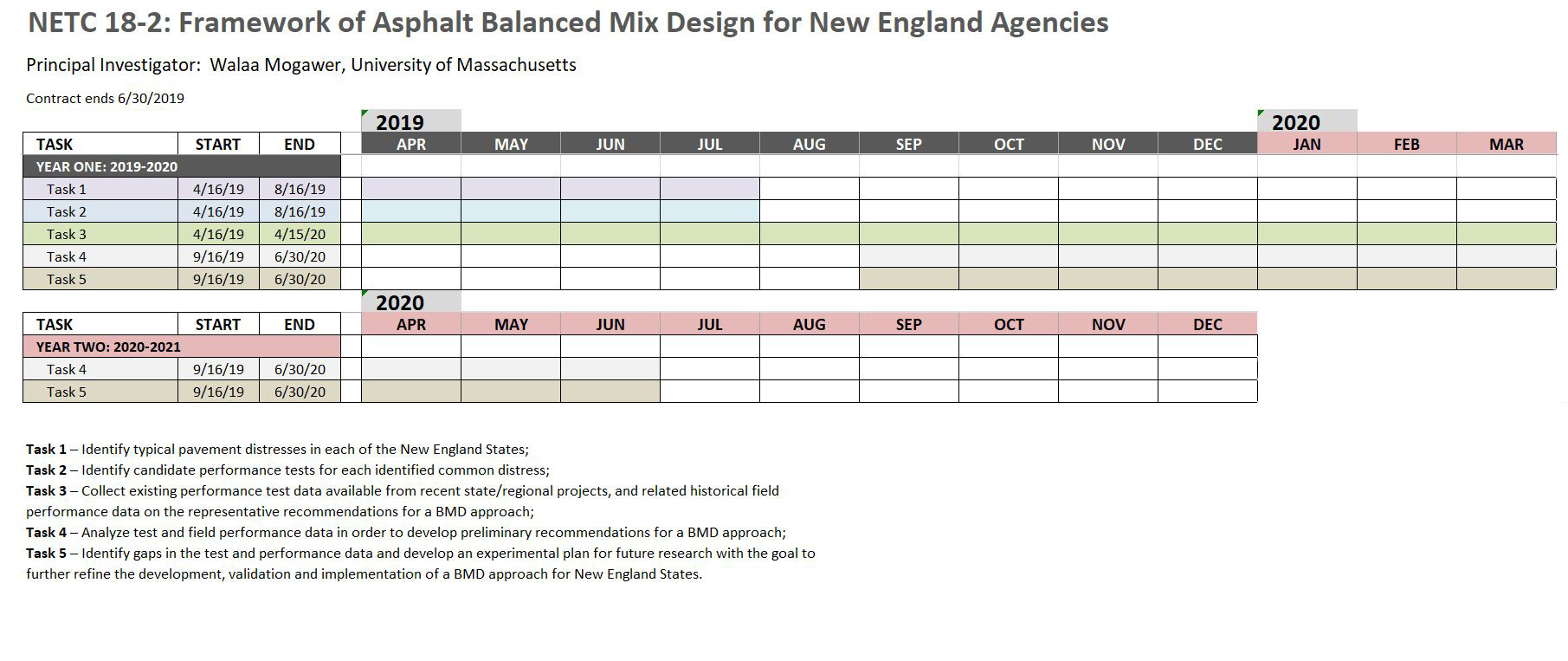Image resolution: width=1568 pixels, height=661 pixels.
Task: Select the MAY header in Year One table
Action: point(511,144)
